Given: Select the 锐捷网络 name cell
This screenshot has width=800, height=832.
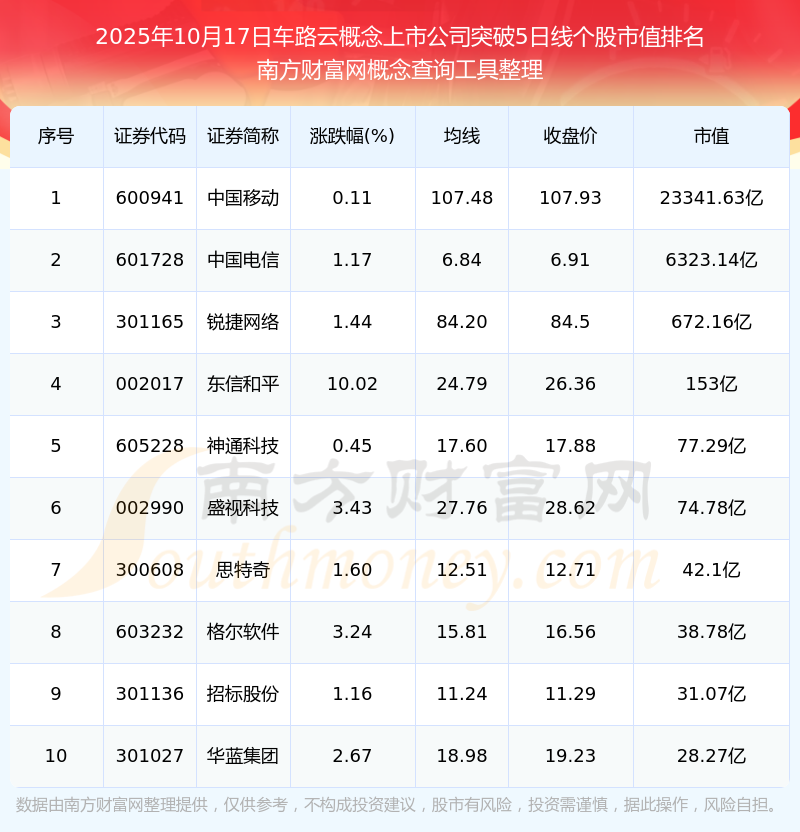Looking at the screenshot, I should pos(243,322).
